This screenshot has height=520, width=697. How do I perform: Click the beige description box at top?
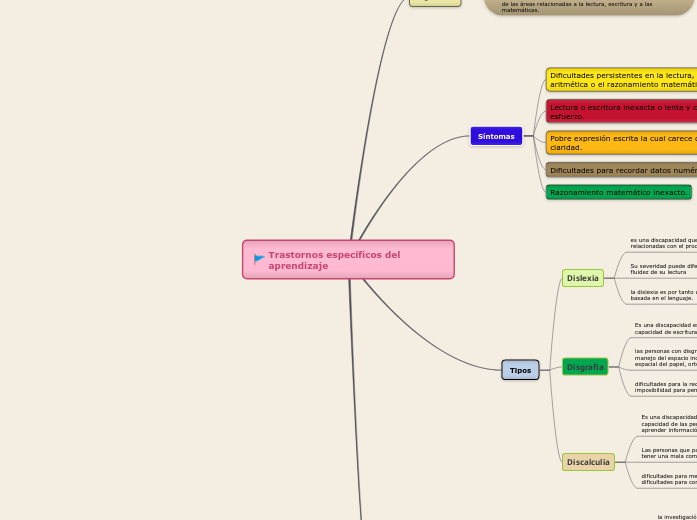click(590, 7)
